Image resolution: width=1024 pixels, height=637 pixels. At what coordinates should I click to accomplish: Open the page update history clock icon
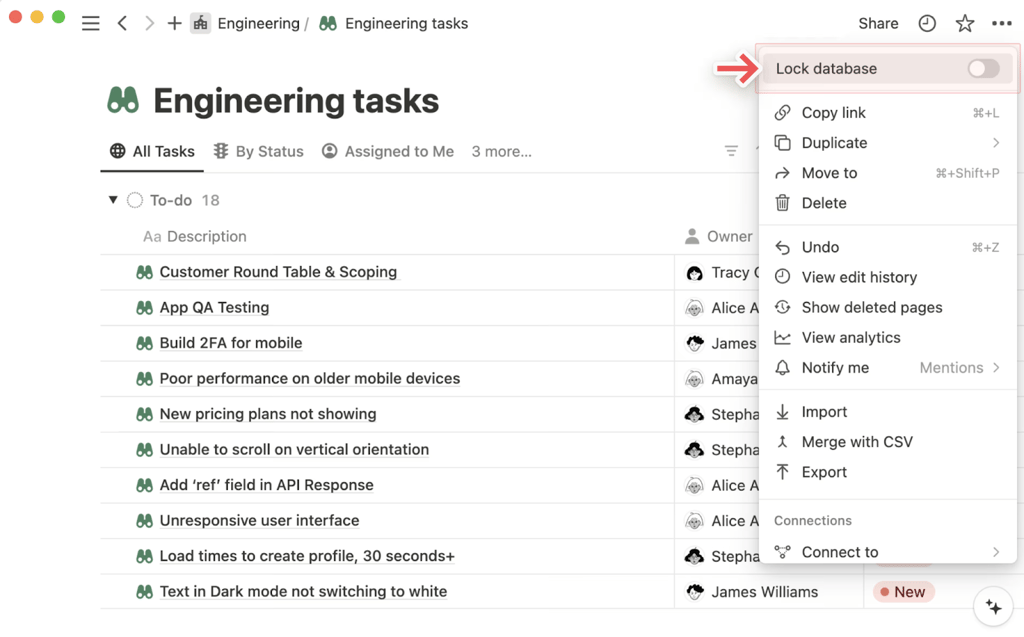click(927, 22)
